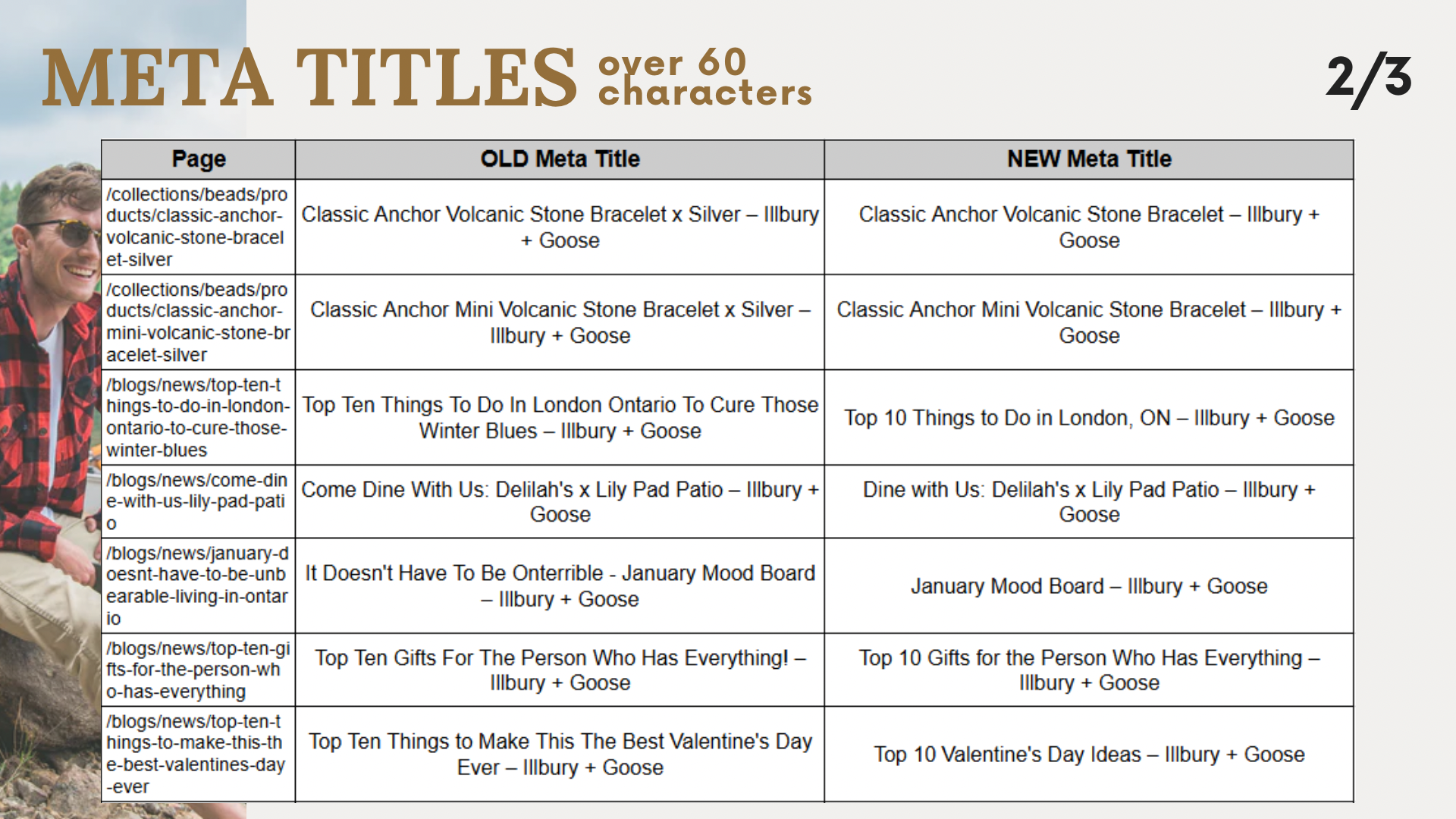Click the old "It Doesn't Have To Be Onterrible" title cell
Screen dimensions: 1456x819
pyautogui.click(x=560, y=585)
